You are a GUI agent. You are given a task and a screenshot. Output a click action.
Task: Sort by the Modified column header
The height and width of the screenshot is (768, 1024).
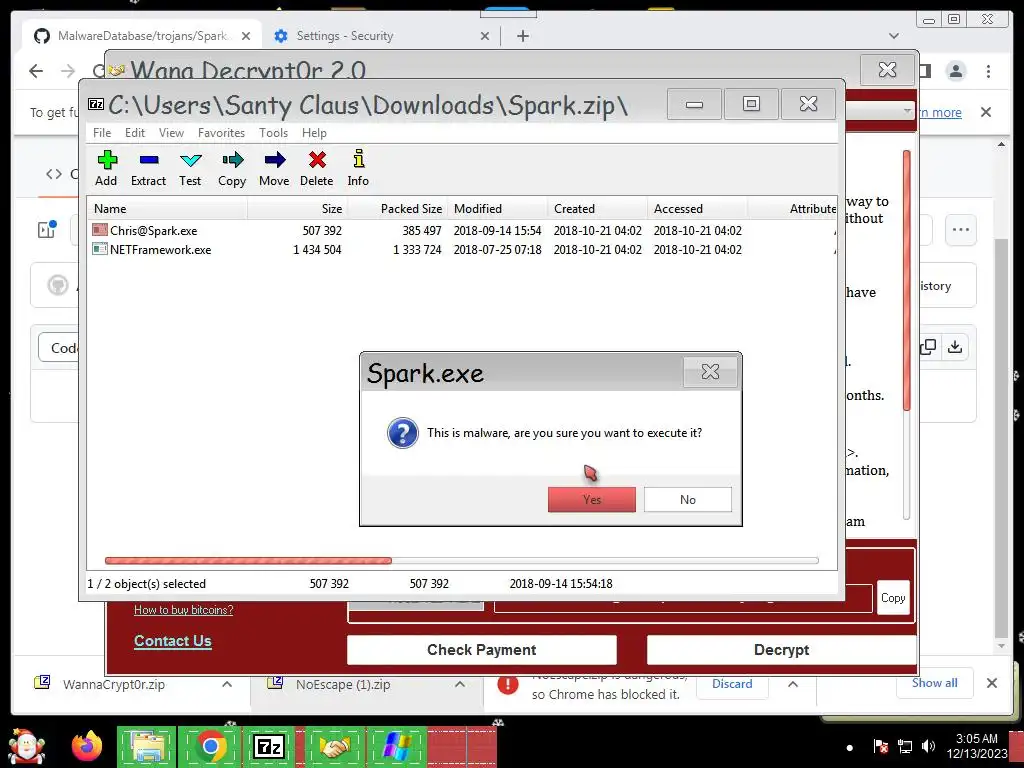tap(497, 209)
